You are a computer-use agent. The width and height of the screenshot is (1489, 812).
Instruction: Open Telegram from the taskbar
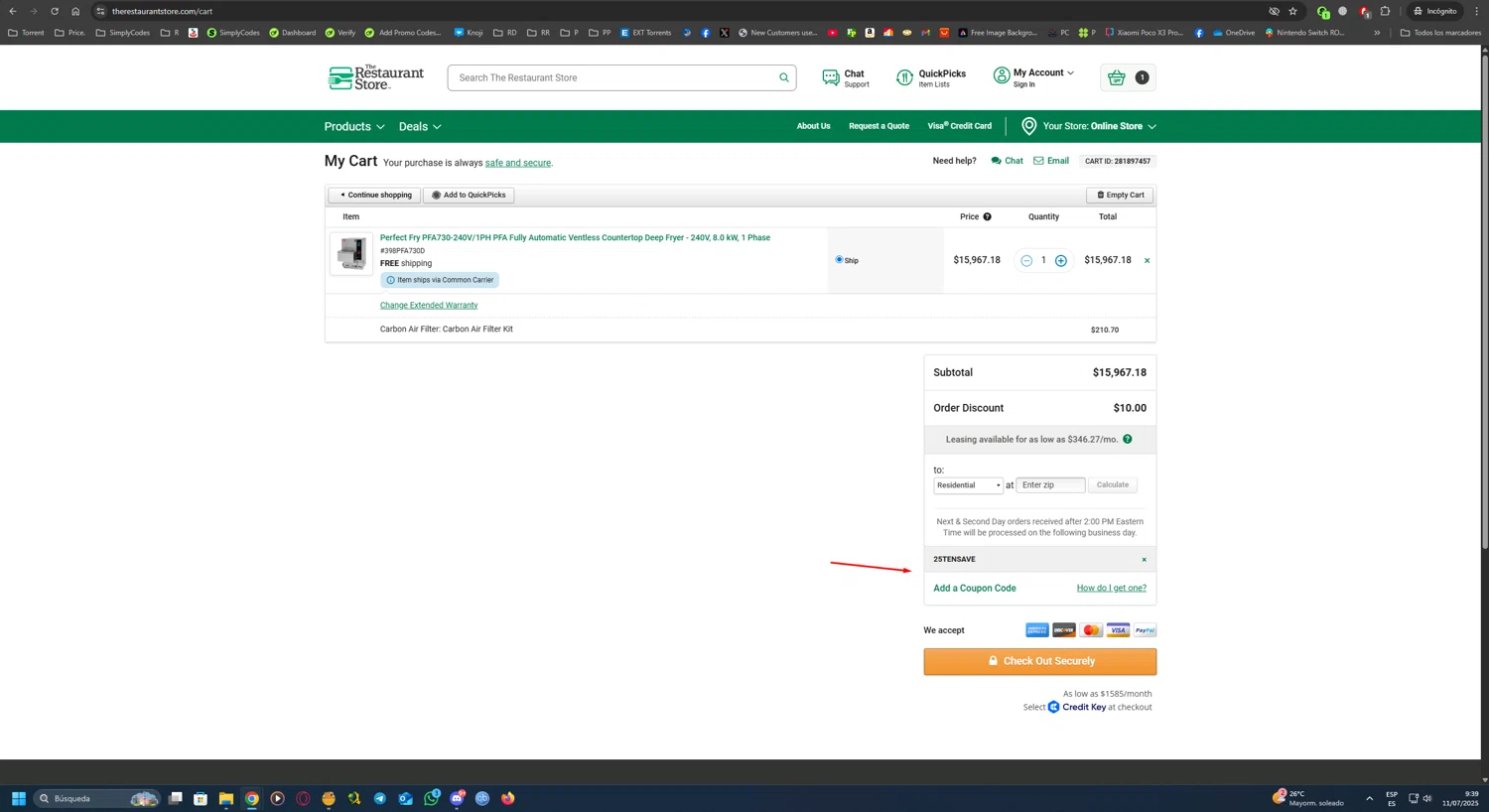380,798
